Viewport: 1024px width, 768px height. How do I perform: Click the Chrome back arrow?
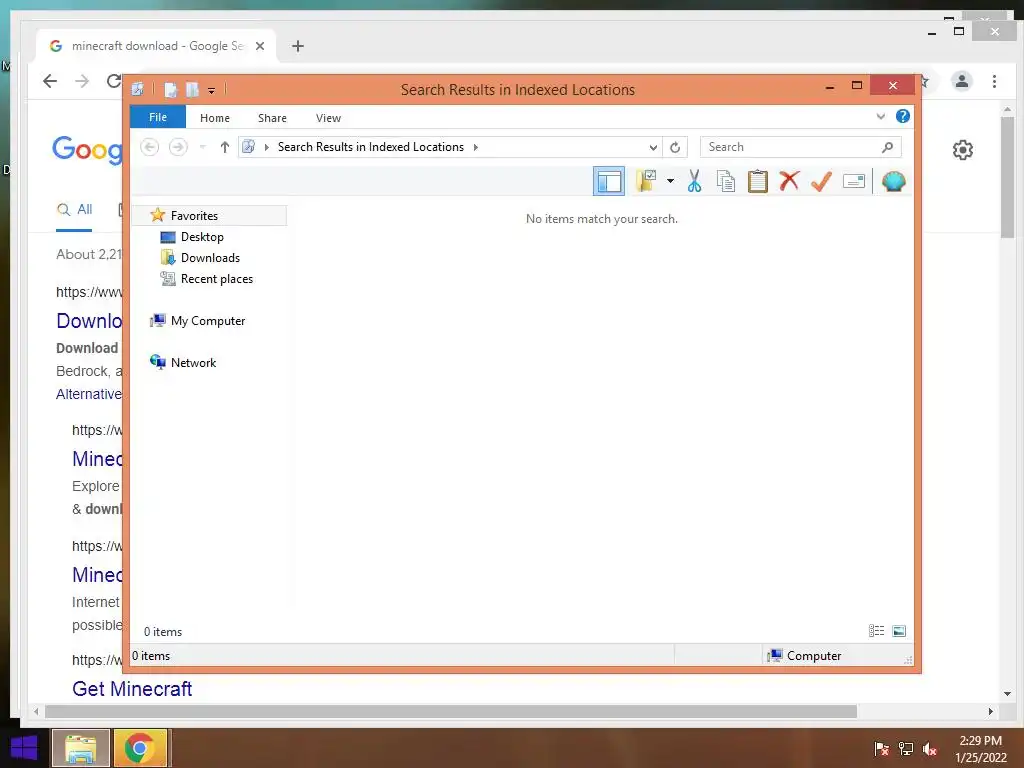[x=50, y=81]
